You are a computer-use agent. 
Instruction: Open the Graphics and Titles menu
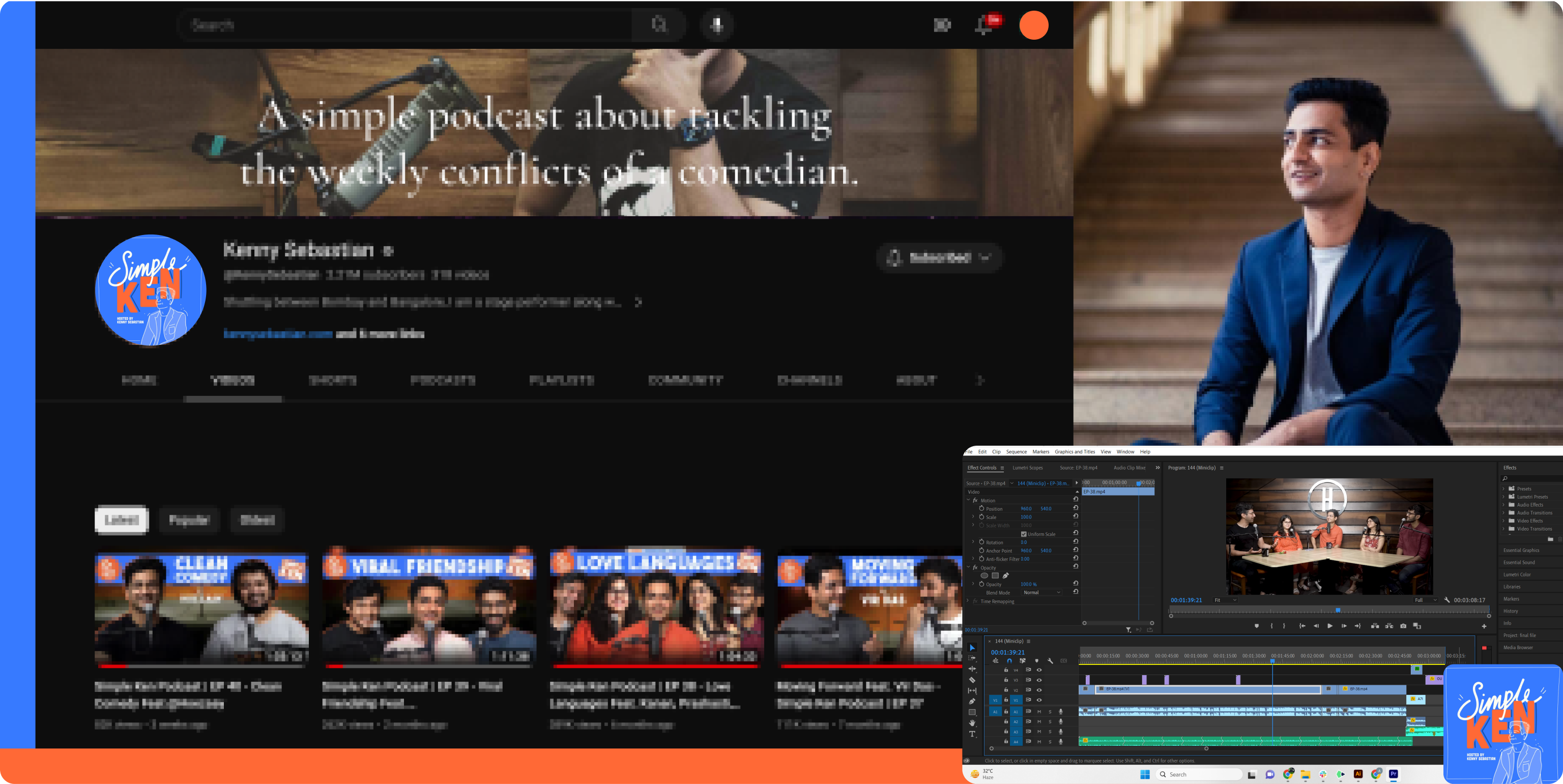pyautogui.click(x=1075, y=451)
